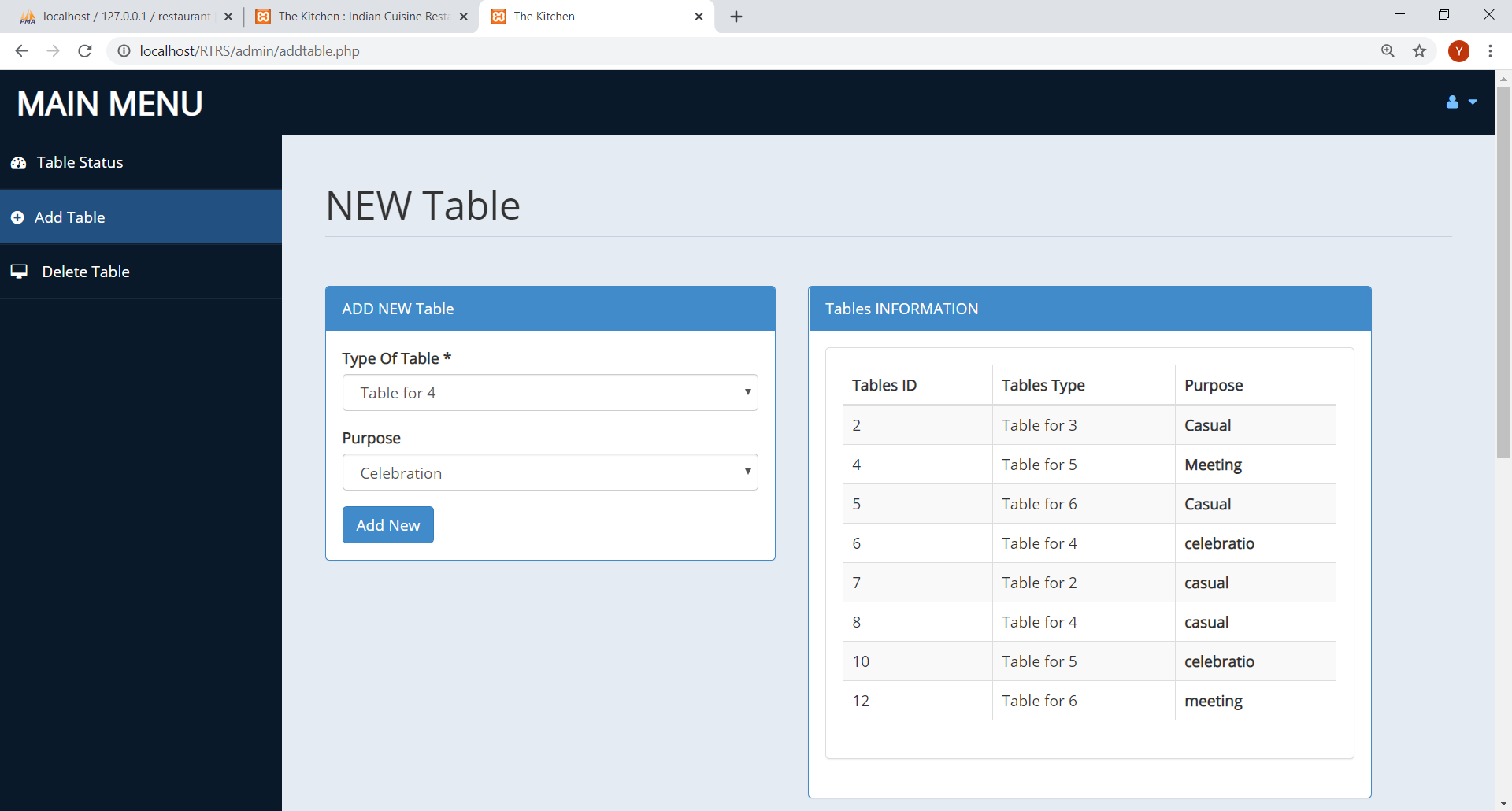Image resolution: width=1512 pixels, height=811 pixels.
Task: Click the zoom magnifier in address bar
Action: [x=1388, y=50]
